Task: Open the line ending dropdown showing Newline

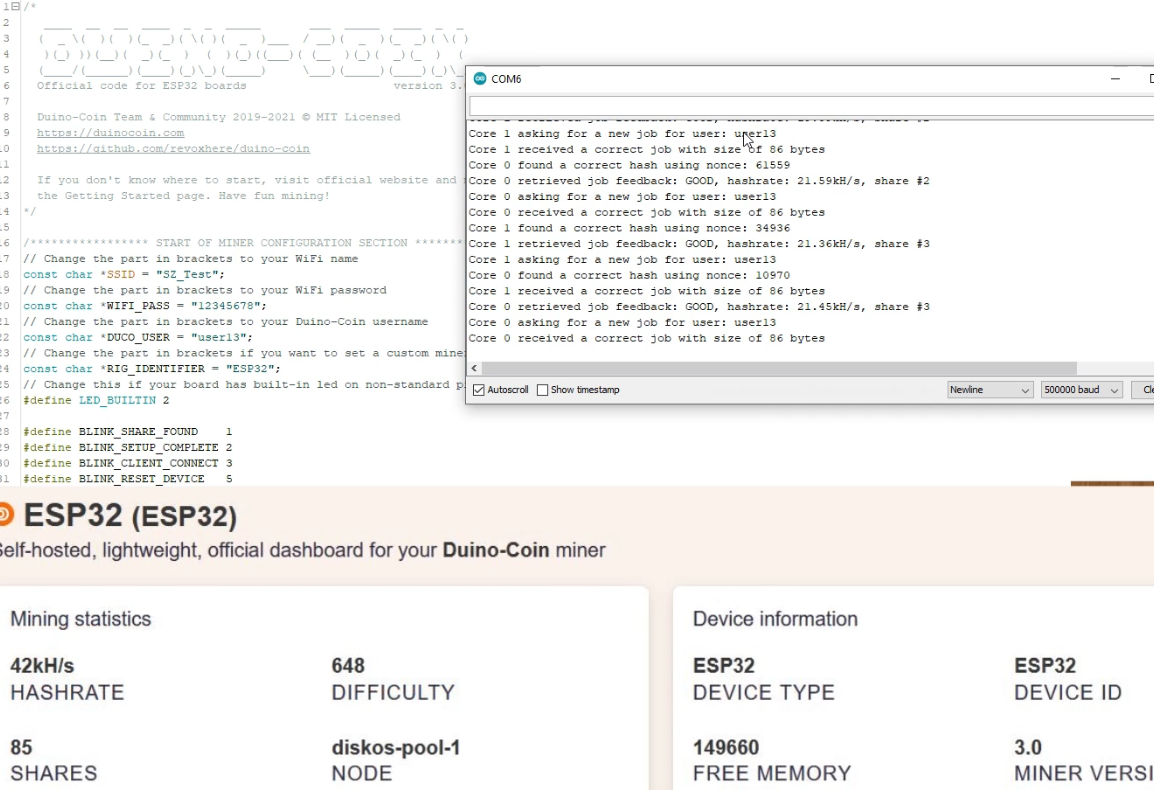Action: 989,390
